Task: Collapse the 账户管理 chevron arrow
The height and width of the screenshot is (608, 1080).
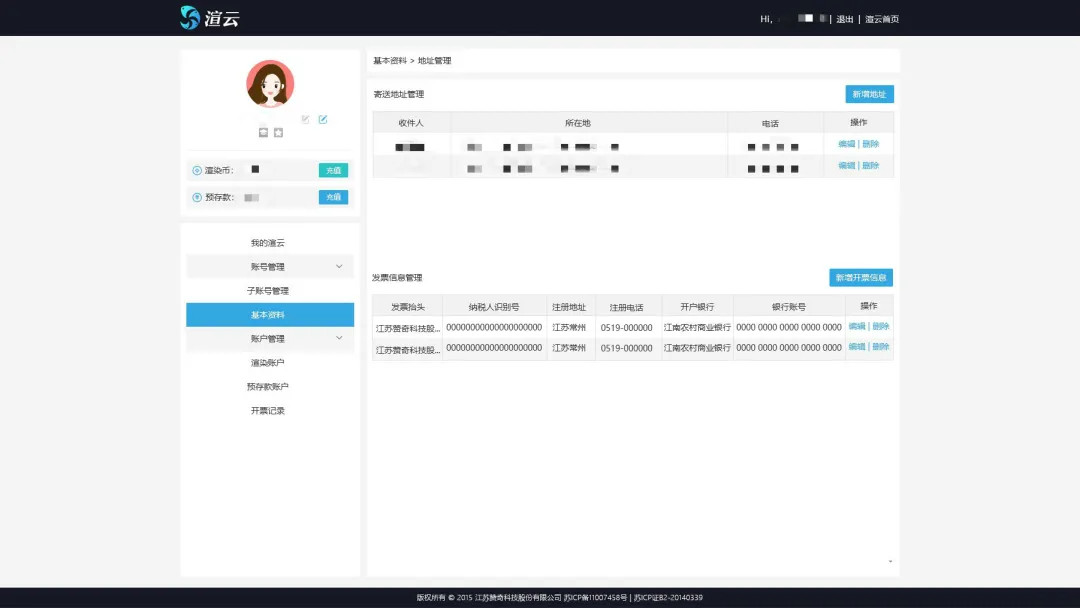Action: [x=339, y=338]
